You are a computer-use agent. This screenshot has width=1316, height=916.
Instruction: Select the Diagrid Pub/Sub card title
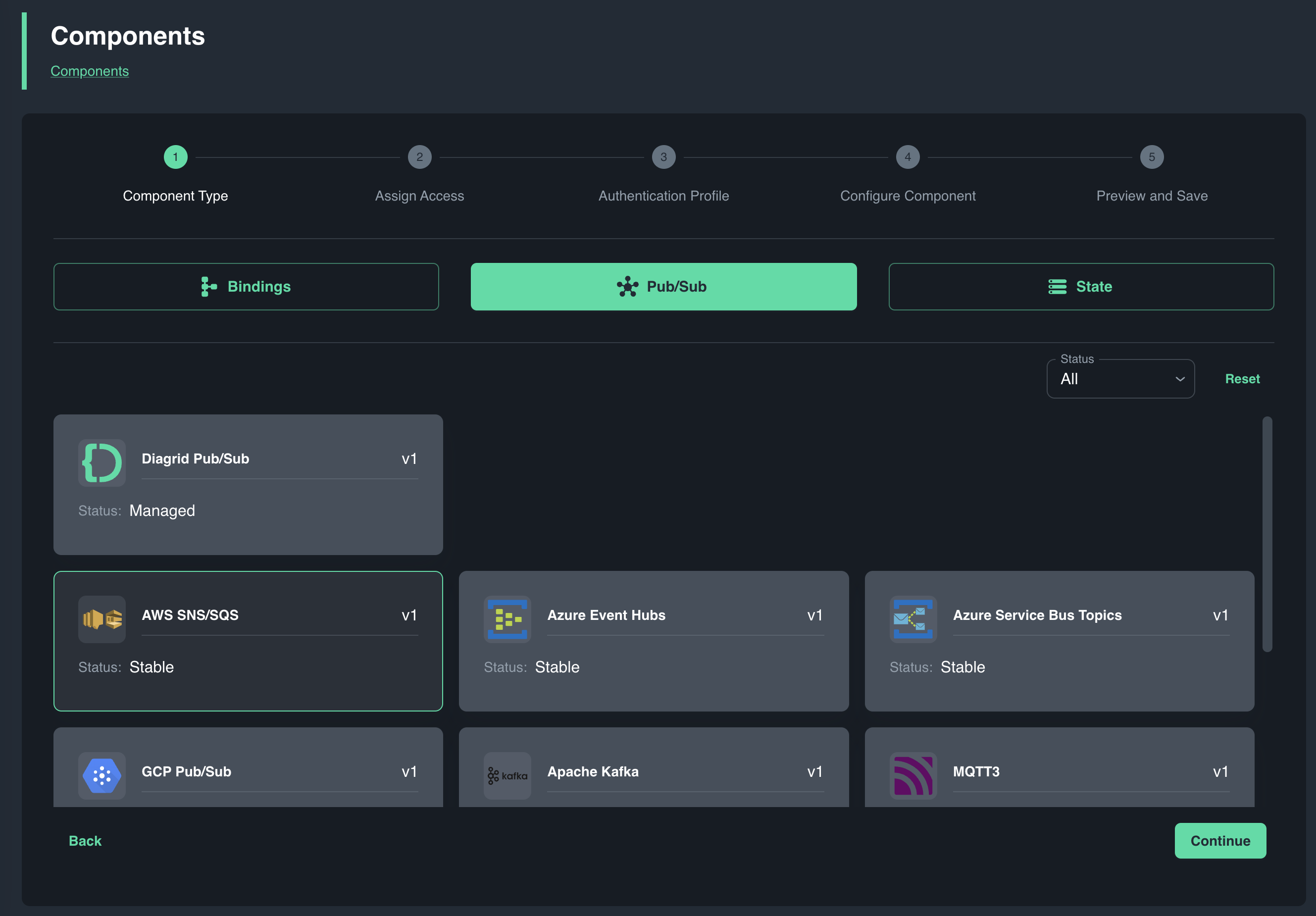[196, 458]
